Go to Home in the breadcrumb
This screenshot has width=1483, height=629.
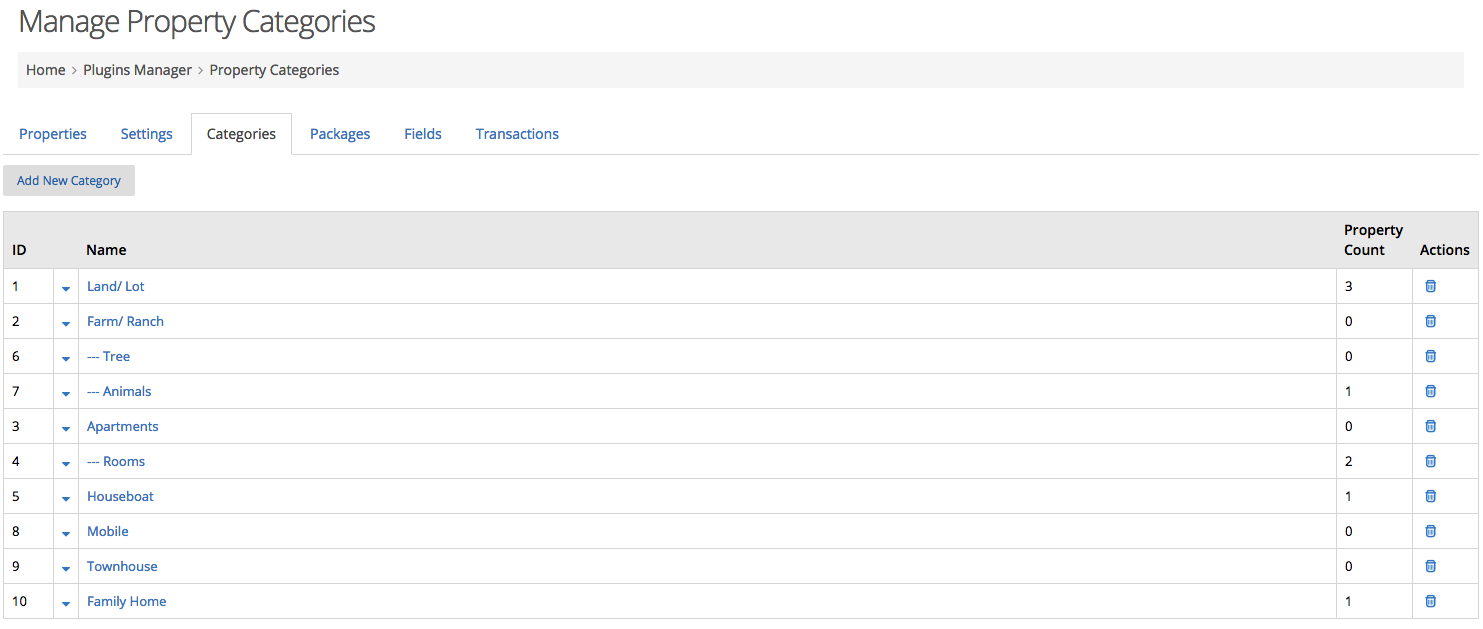point(46,70)
